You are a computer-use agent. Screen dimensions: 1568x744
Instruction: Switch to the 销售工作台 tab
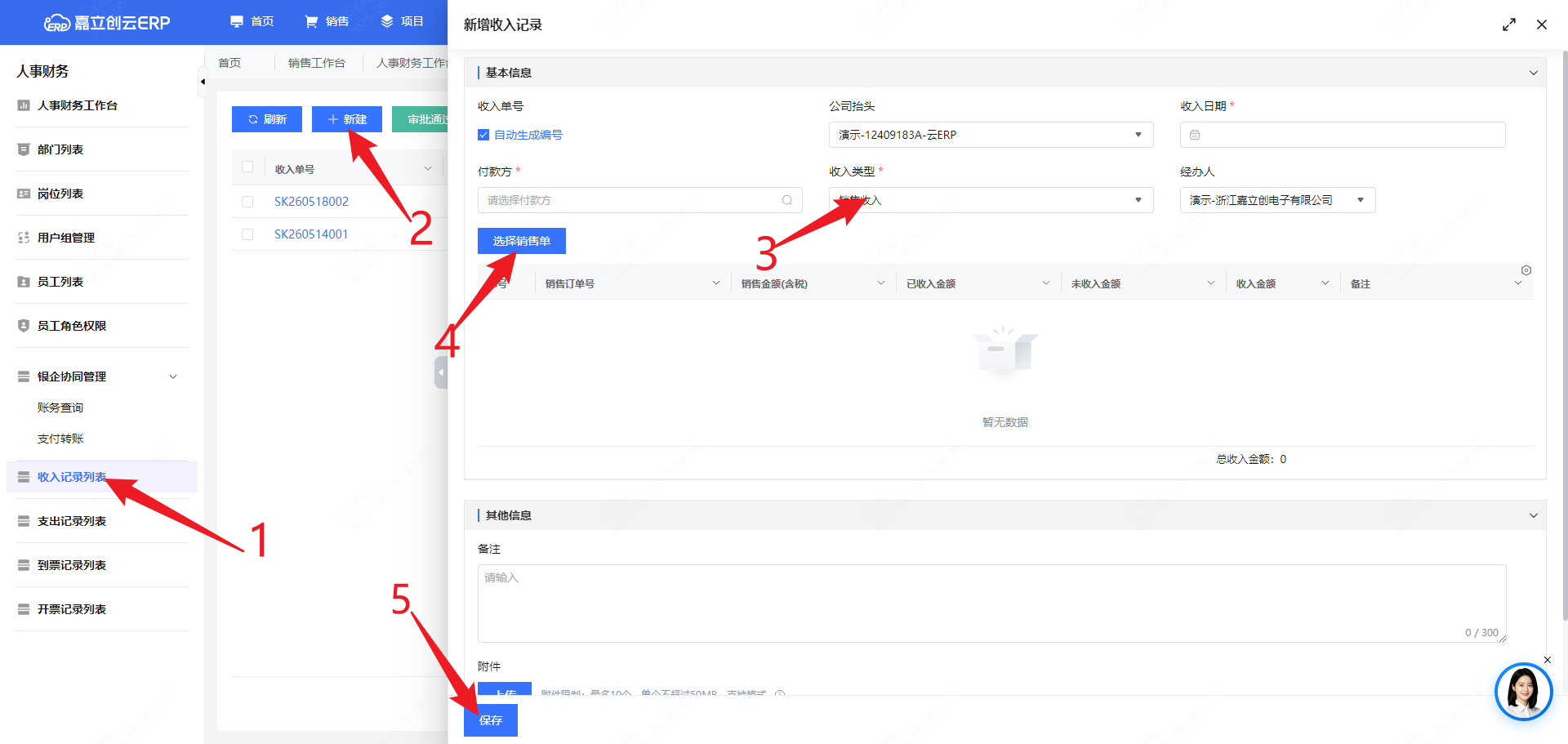click(x=317, y=63)
